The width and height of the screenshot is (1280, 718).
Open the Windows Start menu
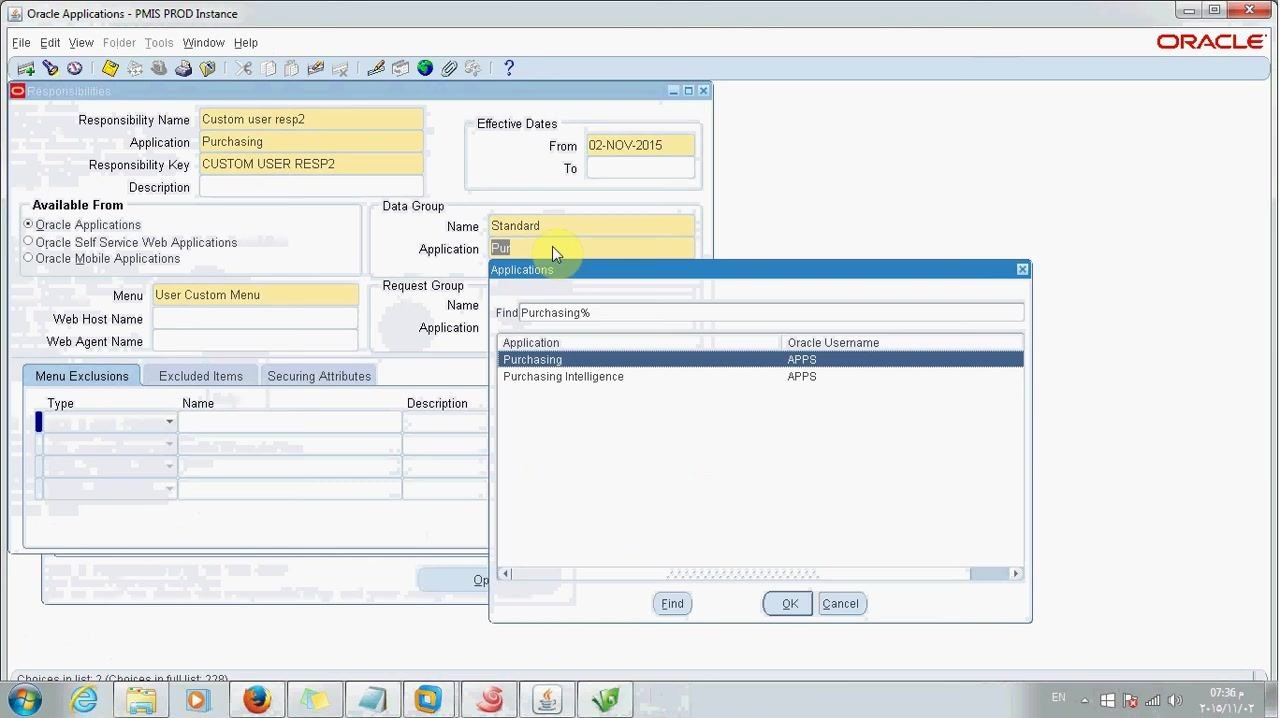(x=25, y=699)
